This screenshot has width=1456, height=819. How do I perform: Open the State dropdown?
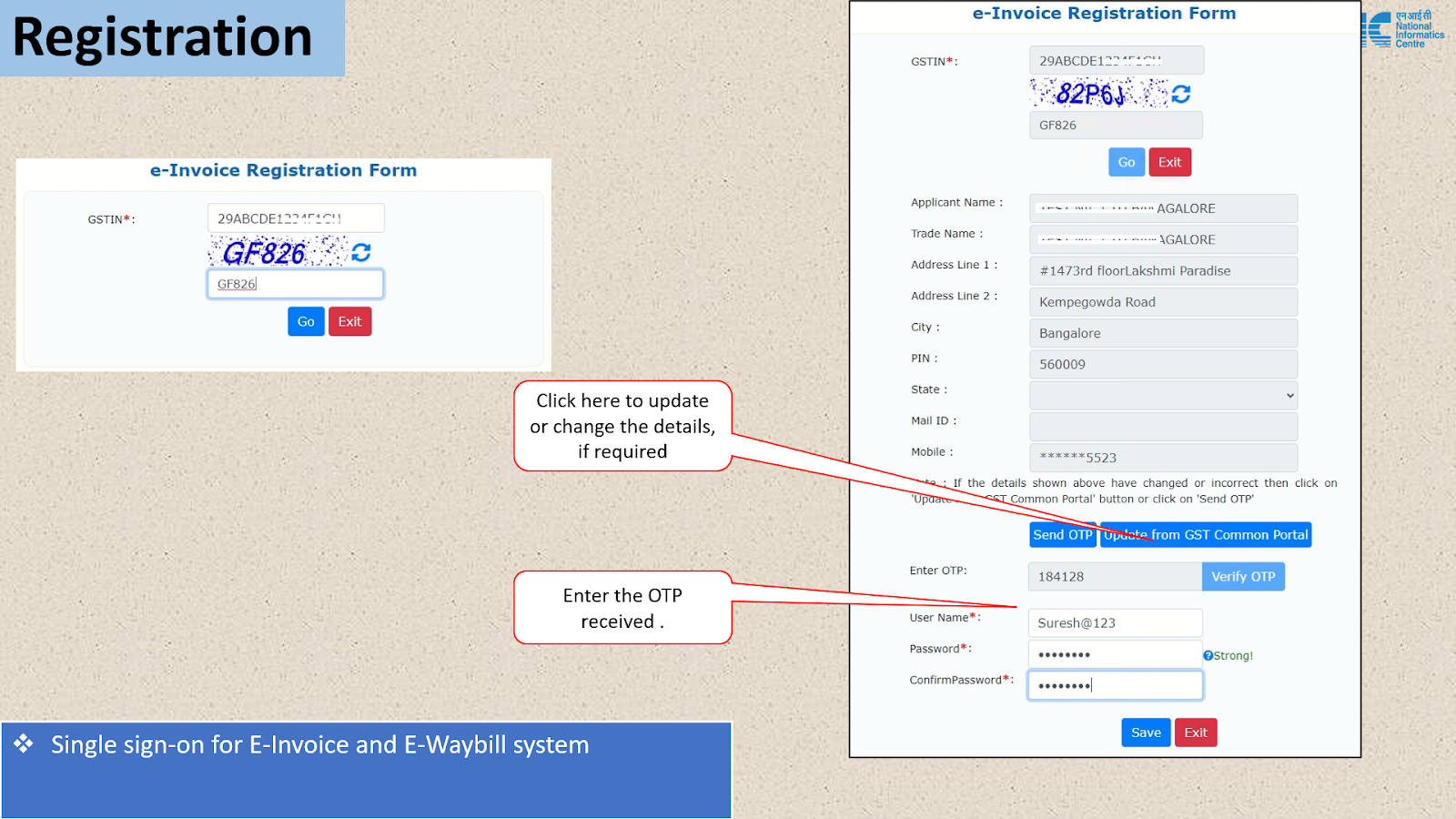coord(1162,395)
